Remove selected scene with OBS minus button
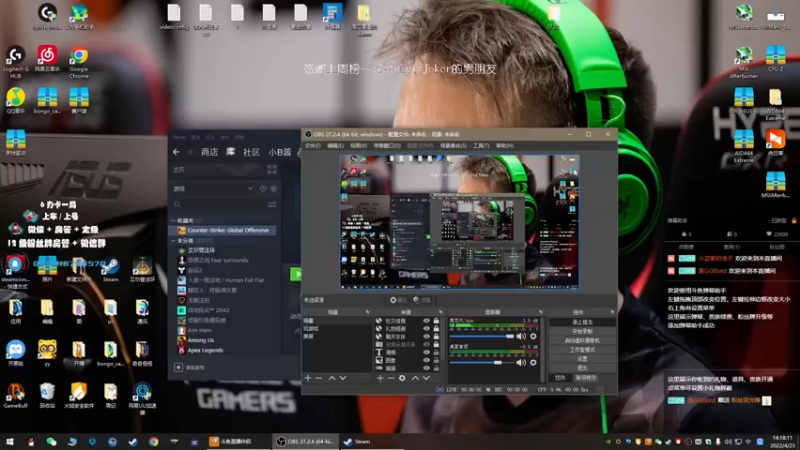Viewport: 800px width, 450px height. pyautogui.click(x=319, y=378)
